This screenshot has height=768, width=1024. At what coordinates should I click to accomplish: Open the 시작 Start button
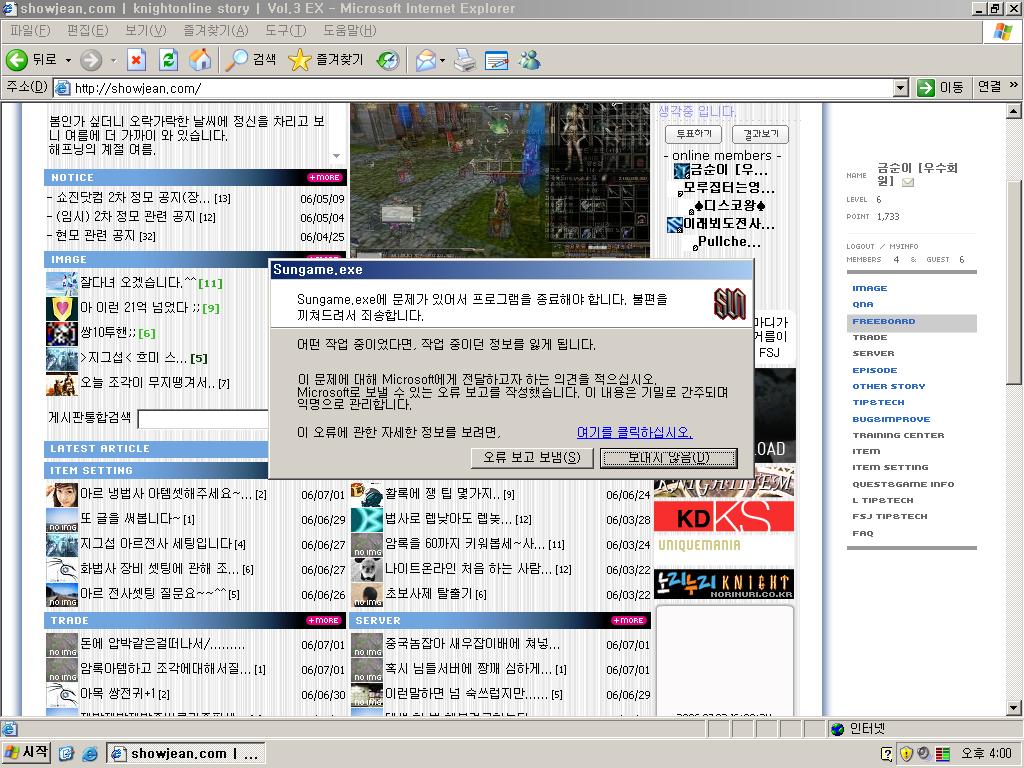coord(26,753)
